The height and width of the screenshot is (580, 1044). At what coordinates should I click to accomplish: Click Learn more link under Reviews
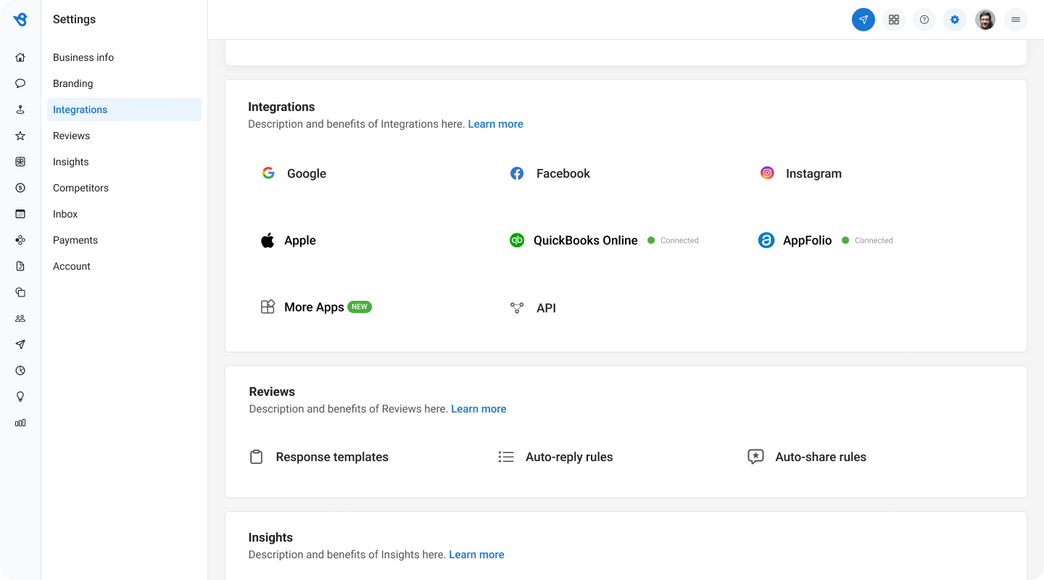479,409
